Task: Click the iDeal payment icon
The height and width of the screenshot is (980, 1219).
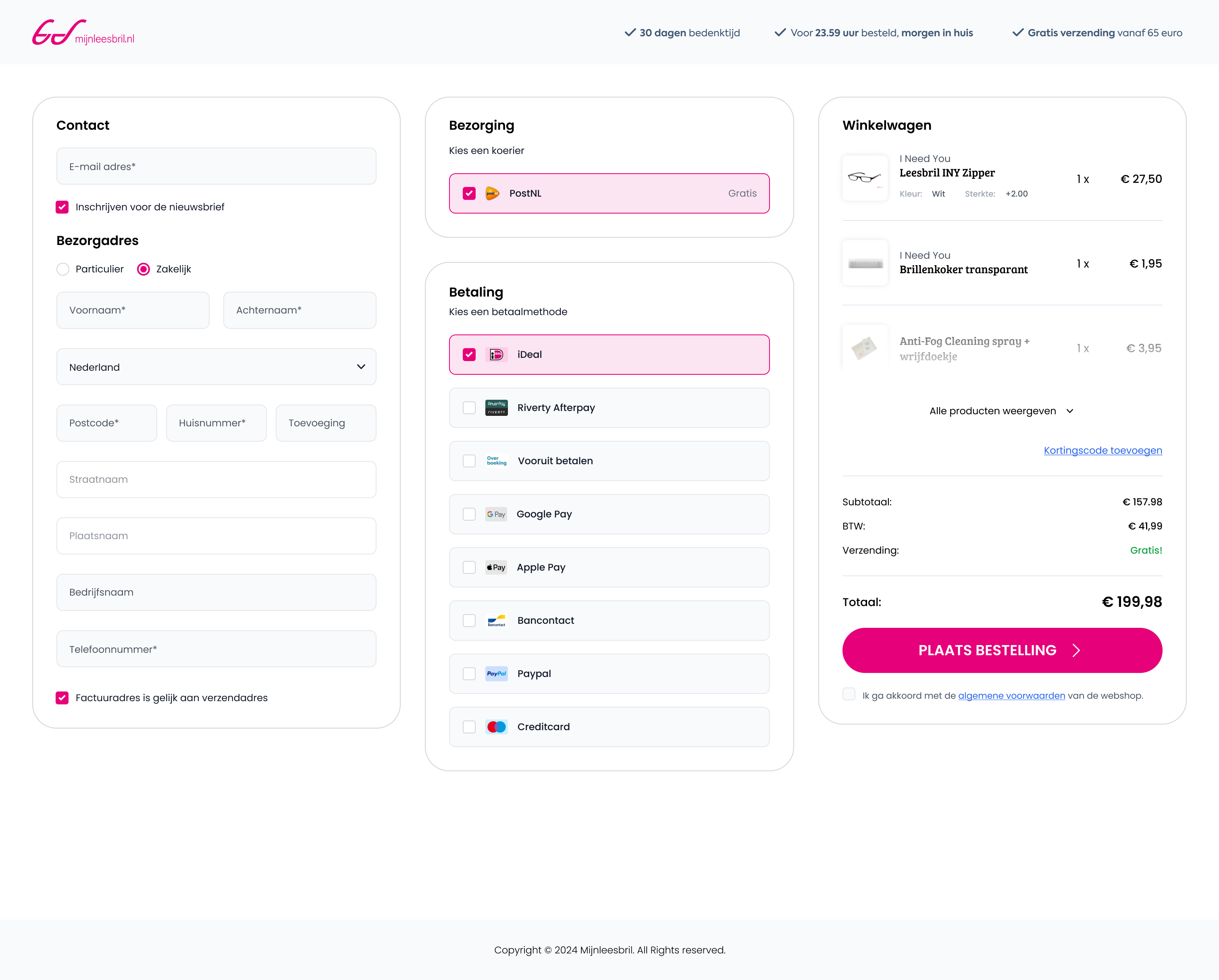Action: [496, 354]
